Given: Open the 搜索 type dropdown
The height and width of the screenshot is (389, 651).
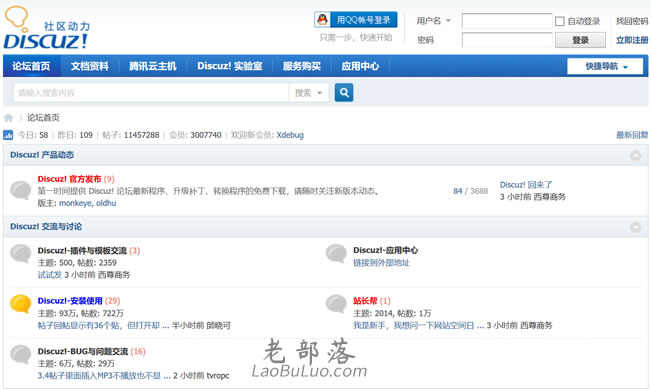Looking at the screenshot, I should tap(308, 93).
